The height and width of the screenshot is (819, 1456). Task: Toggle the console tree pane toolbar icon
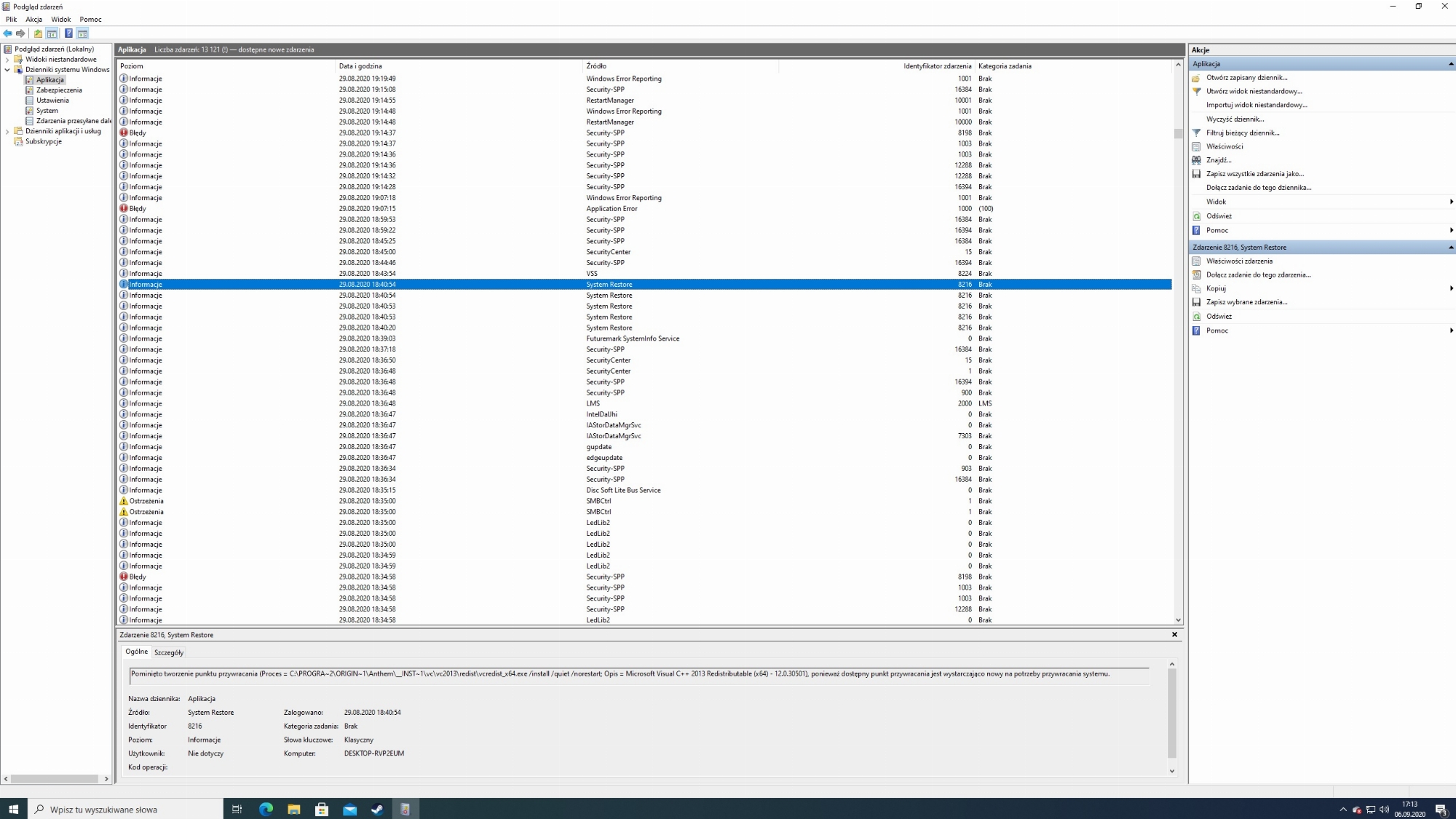click(x=52, y=33)
